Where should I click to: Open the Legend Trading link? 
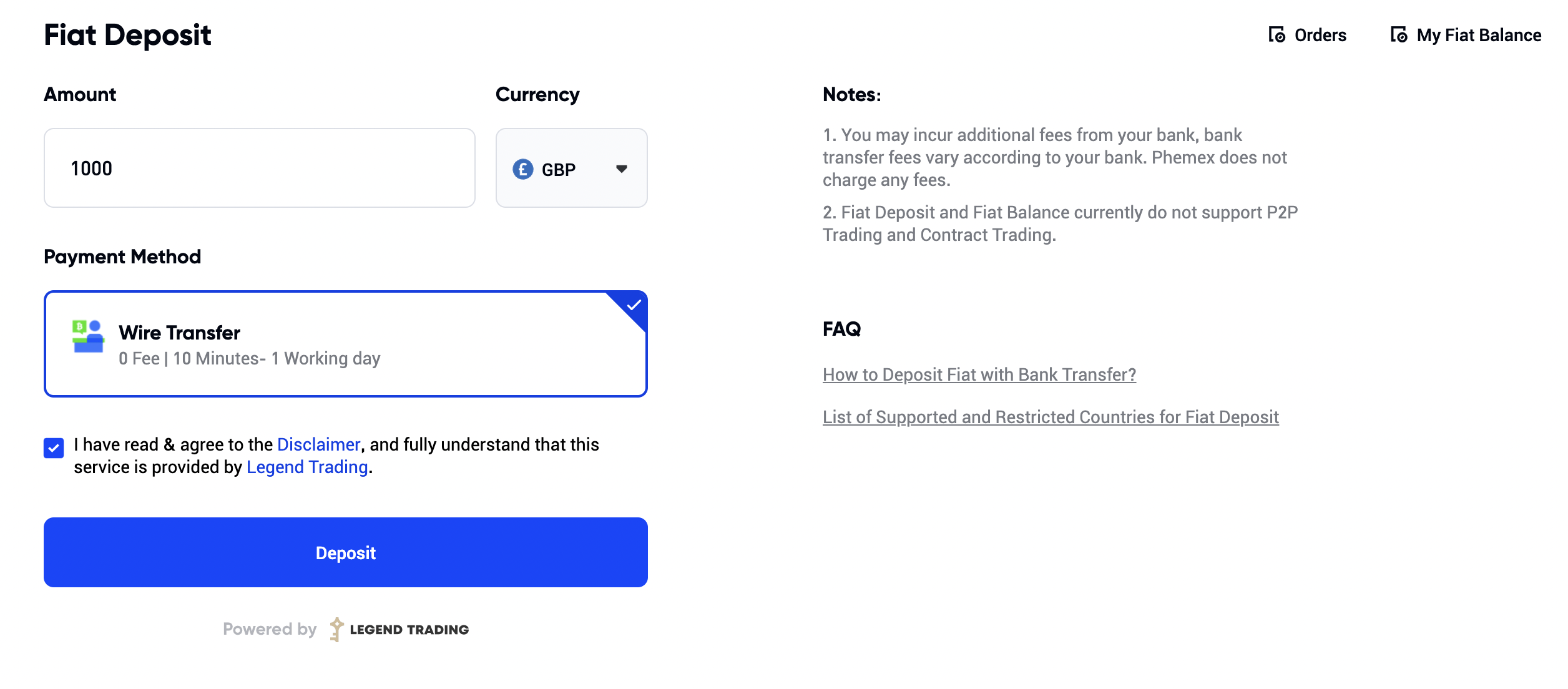click(307, 467)
